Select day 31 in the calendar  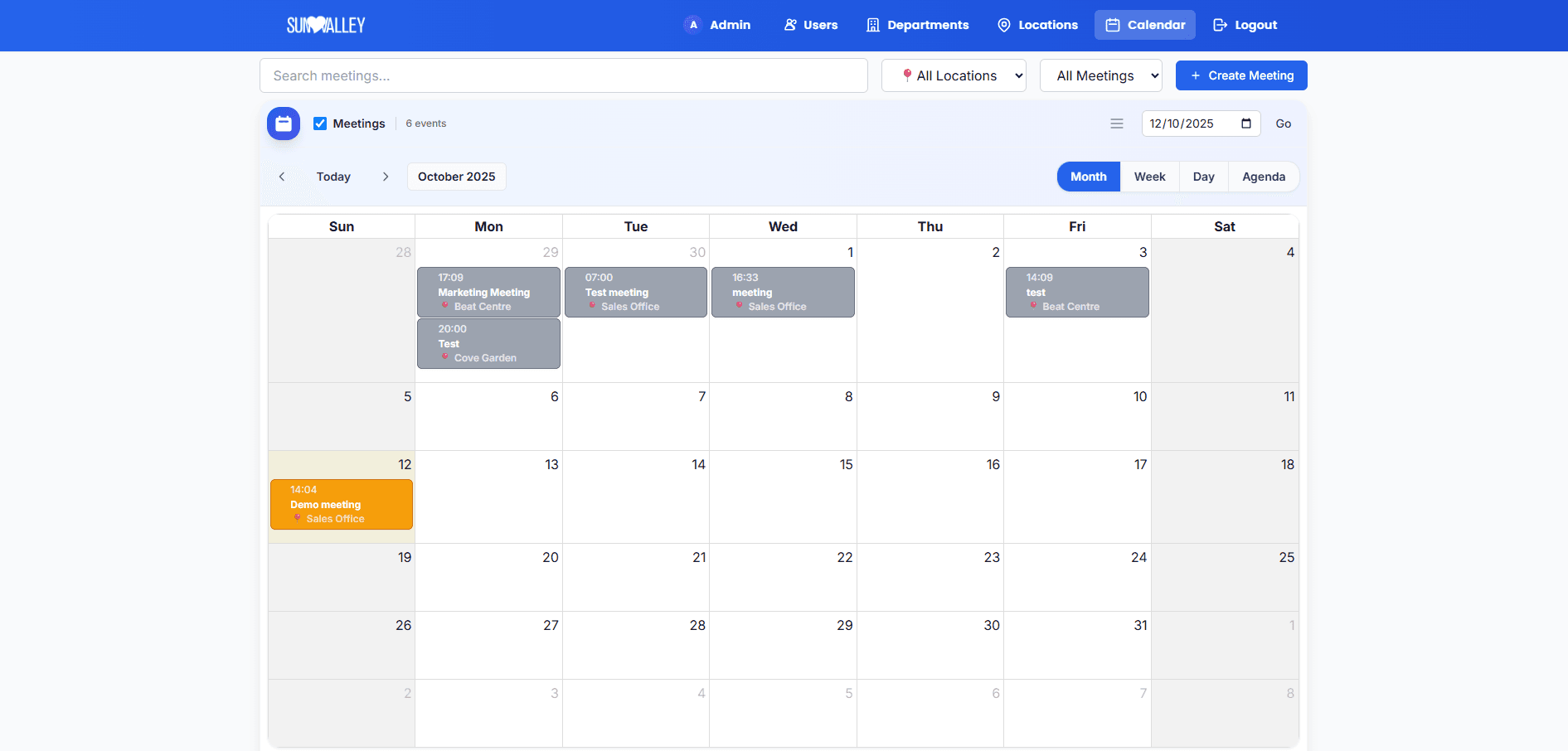[x=1140, y=625]
